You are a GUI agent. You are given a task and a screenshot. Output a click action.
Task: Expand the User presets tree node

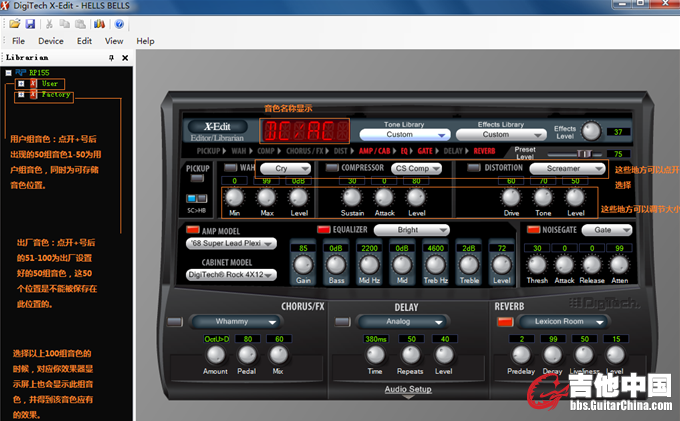click(21, 83)
